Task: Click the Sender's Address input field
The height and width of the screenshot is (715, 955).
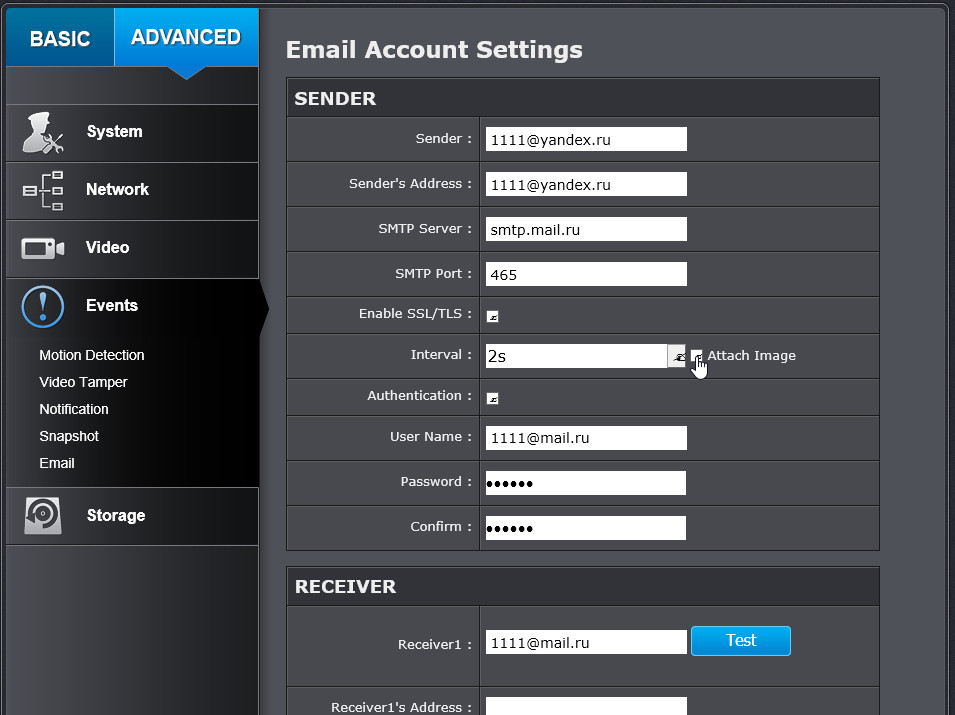Action: click(586, 185)
